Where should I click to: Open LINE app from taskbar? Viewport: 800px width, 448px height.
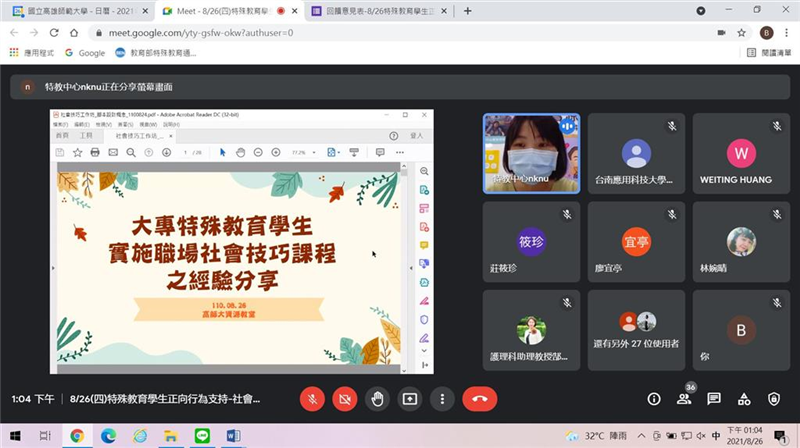[x=202, y=436]
